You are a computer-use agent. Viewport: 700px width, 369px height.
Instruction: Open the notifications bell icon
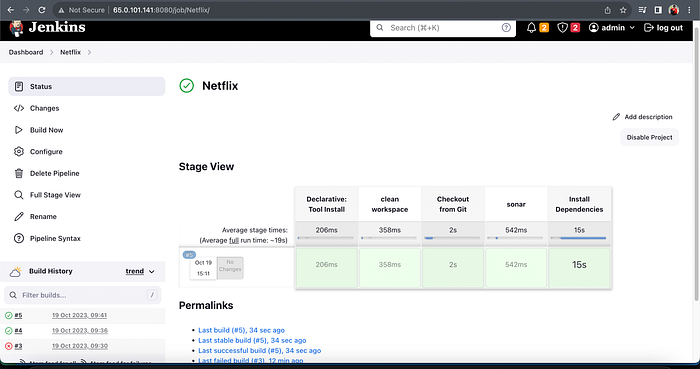coord(531,28)
